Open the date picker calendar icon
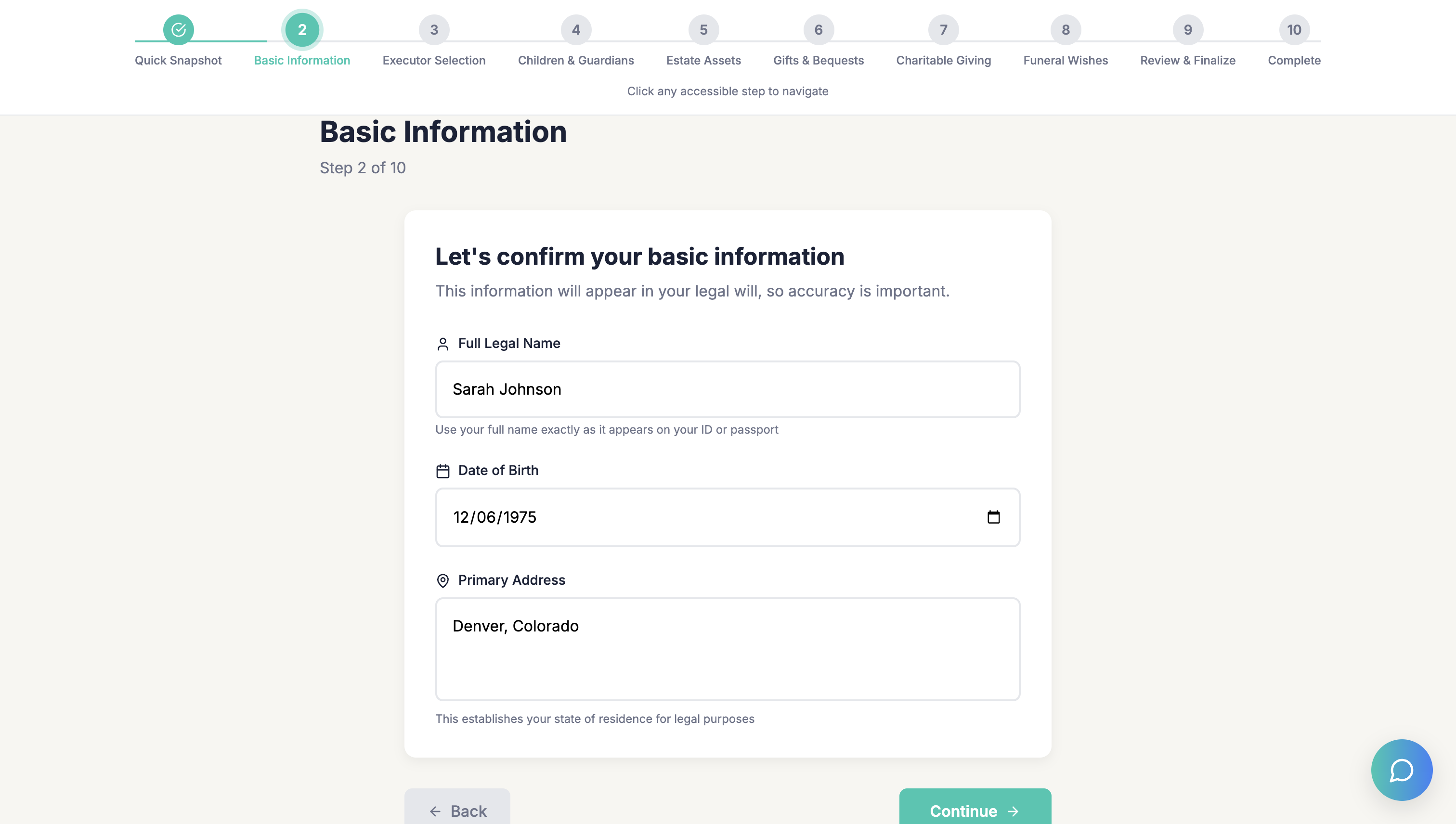The image size is (1456, 824). tap(993, 517)
